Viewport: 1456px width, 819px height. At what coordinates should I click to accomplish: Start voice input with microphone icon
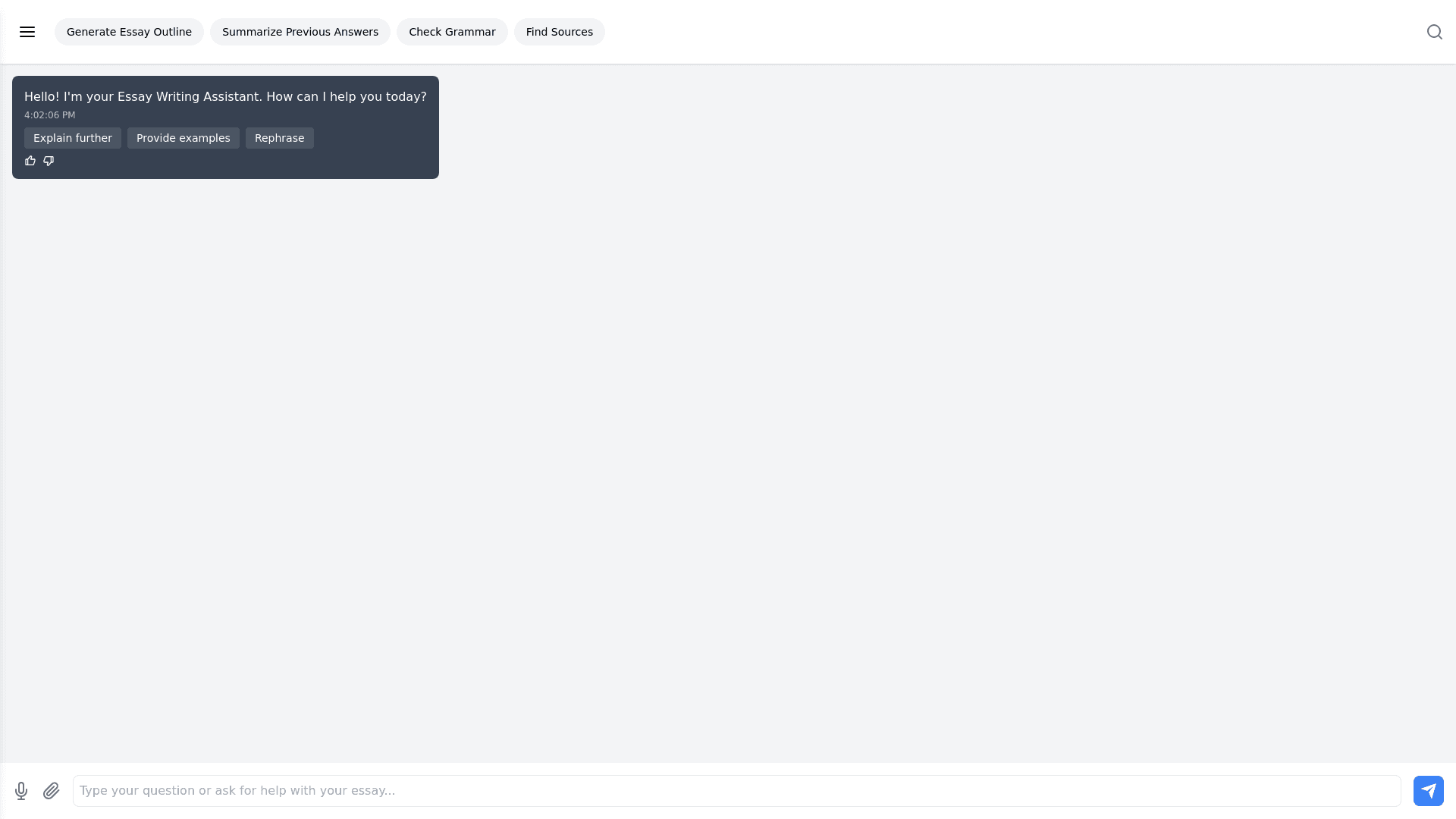[21, 791]
